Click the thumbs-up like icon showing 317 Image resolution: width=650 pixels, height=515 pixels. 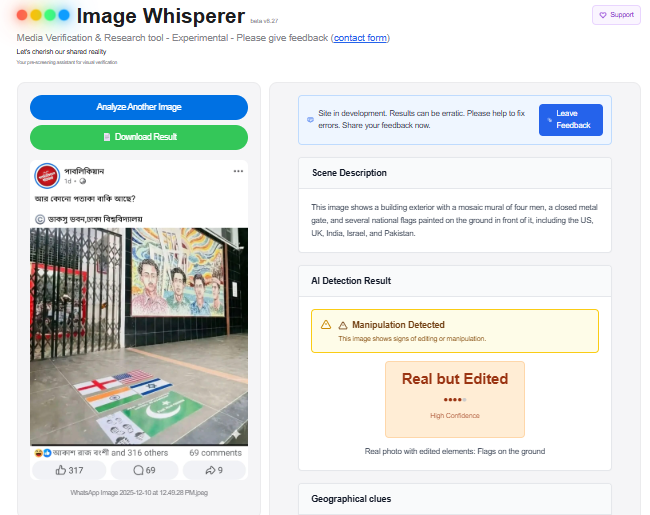click(61, 470)
